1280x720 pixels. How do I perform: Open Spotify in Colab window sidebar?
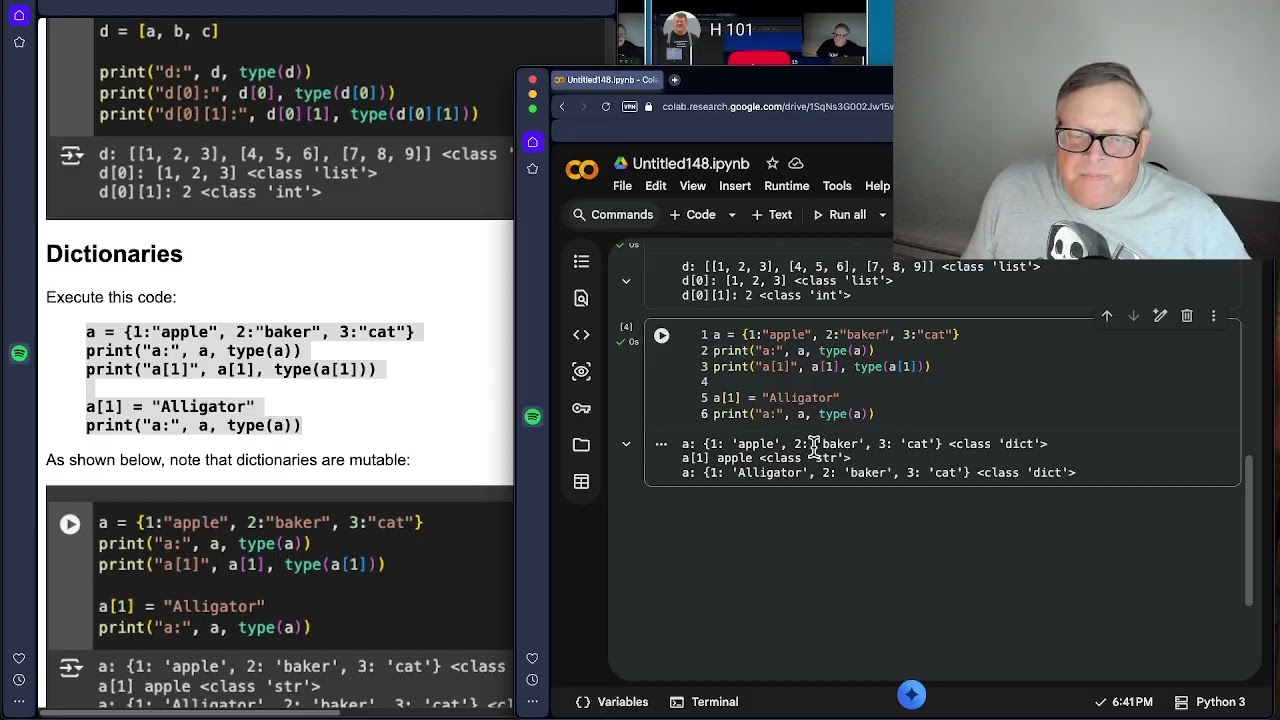(x=533, y=417)
